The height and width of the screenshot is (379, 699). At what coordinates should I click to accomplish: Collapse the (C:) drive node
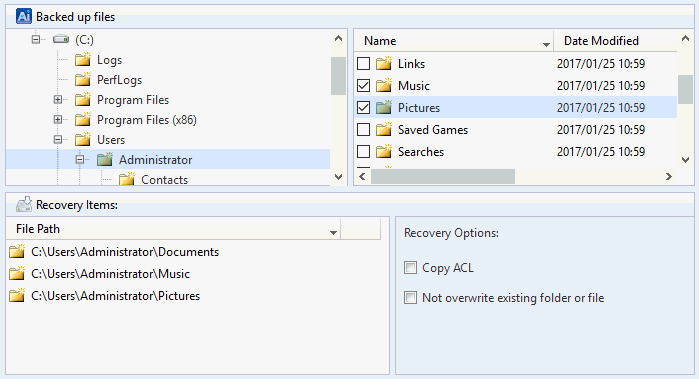36,40
